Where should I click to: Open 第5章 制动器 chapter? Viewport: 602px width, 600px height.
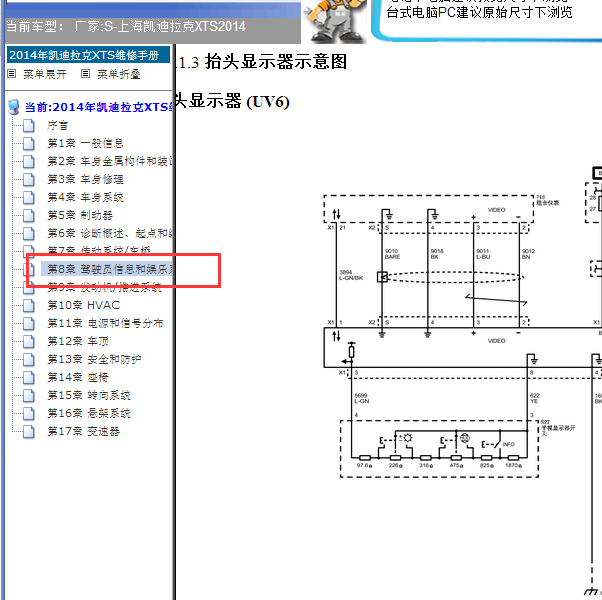[x=80, y=215]
